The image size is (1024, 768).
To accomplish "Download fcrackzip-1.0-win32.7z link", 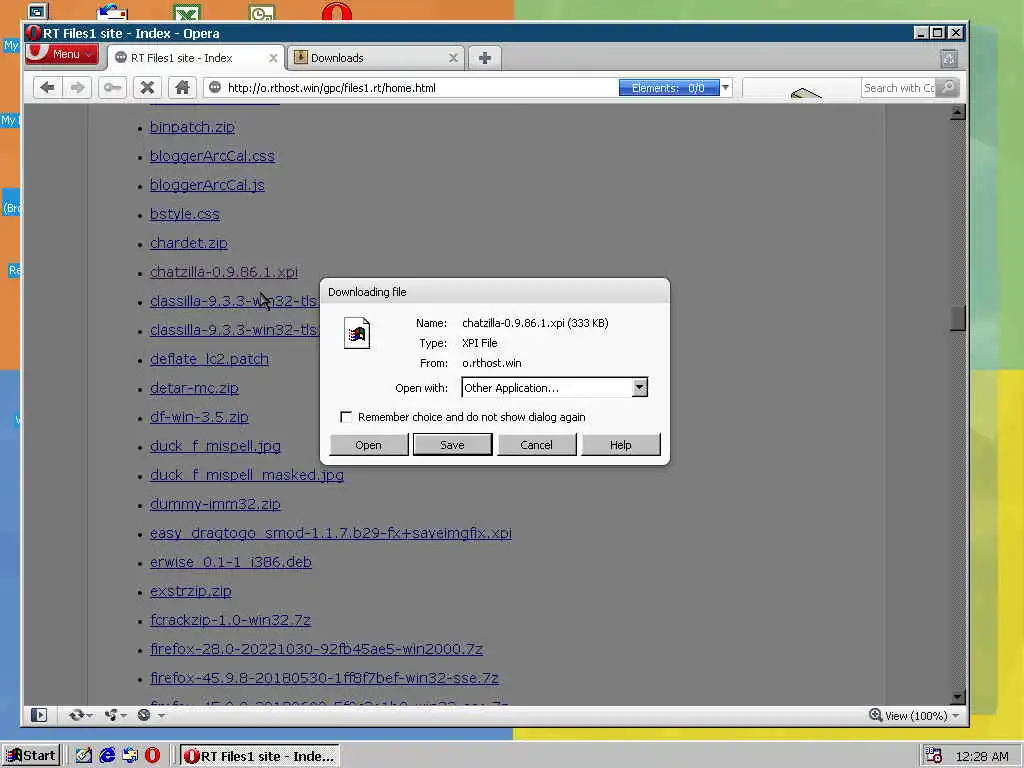I will point(231,620).
